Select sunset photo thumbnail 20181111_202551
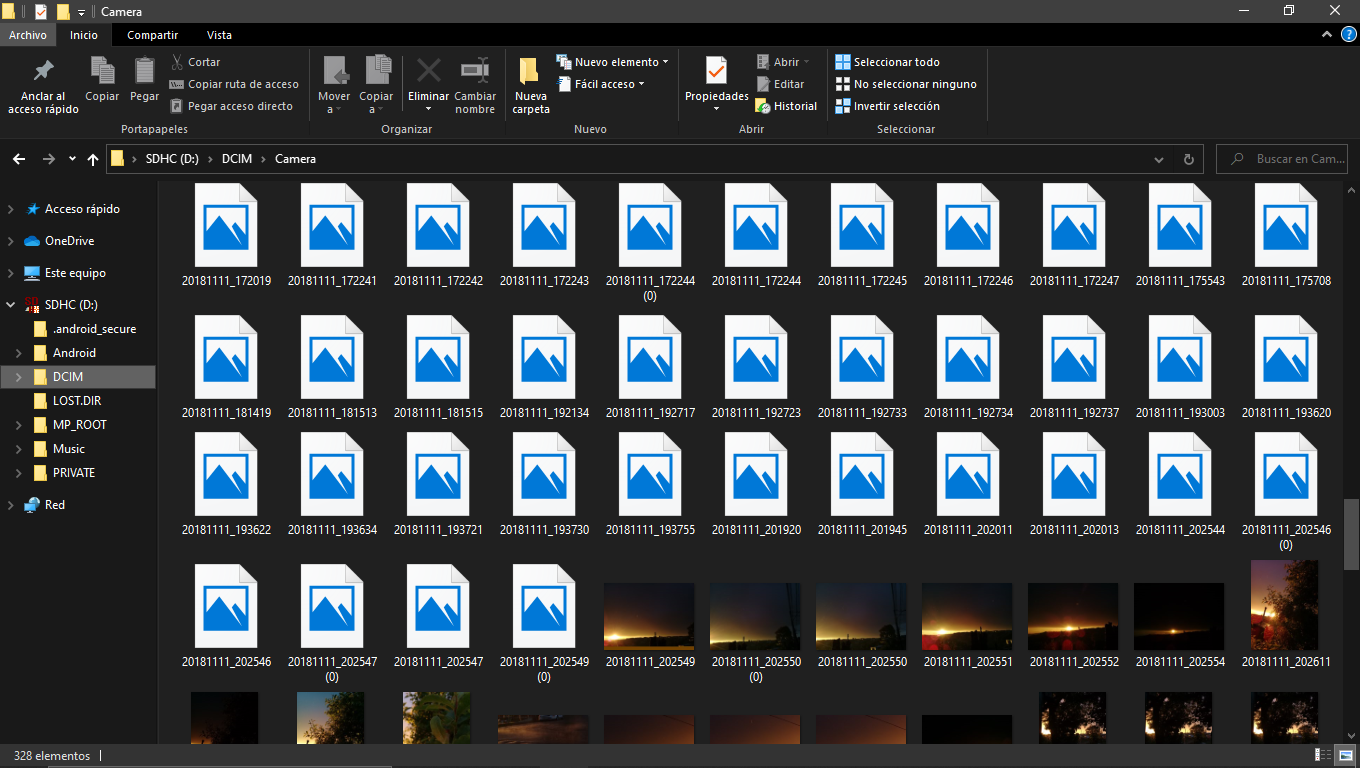The width and height of the screenshot is (1360, 768). click(967, 617)
